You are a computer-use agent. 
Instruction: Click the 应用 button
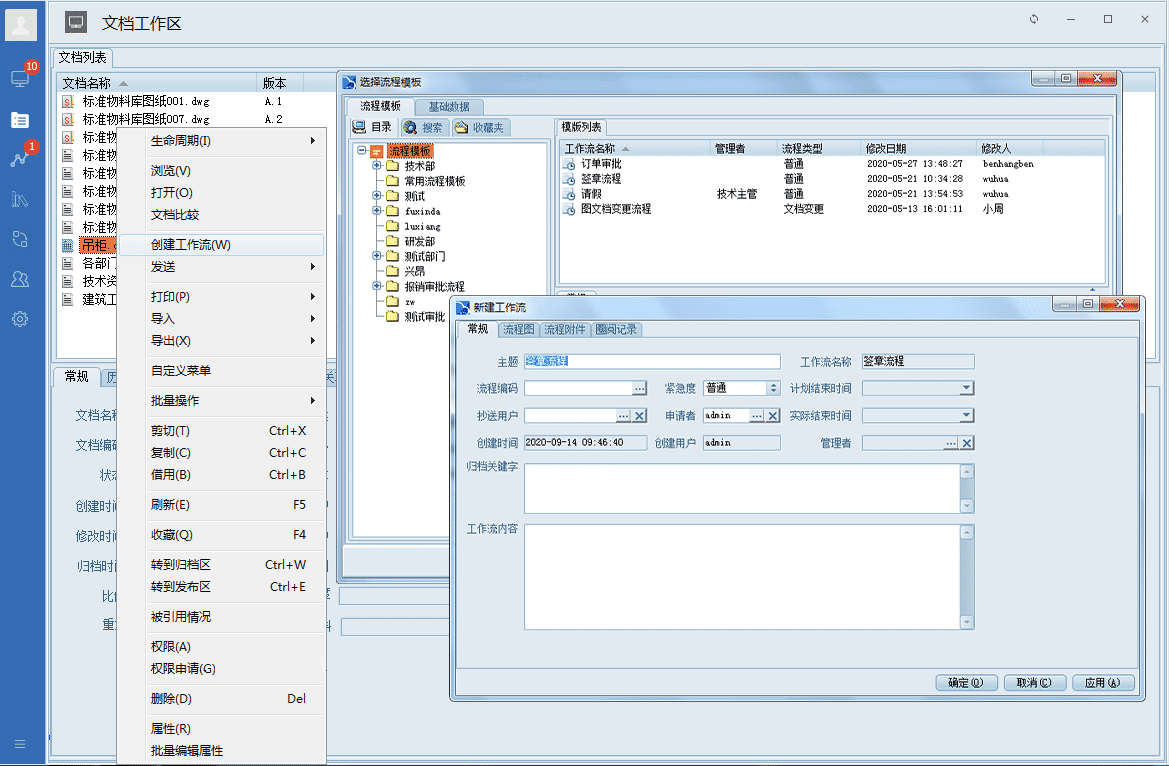click(x=1103, y=683)
